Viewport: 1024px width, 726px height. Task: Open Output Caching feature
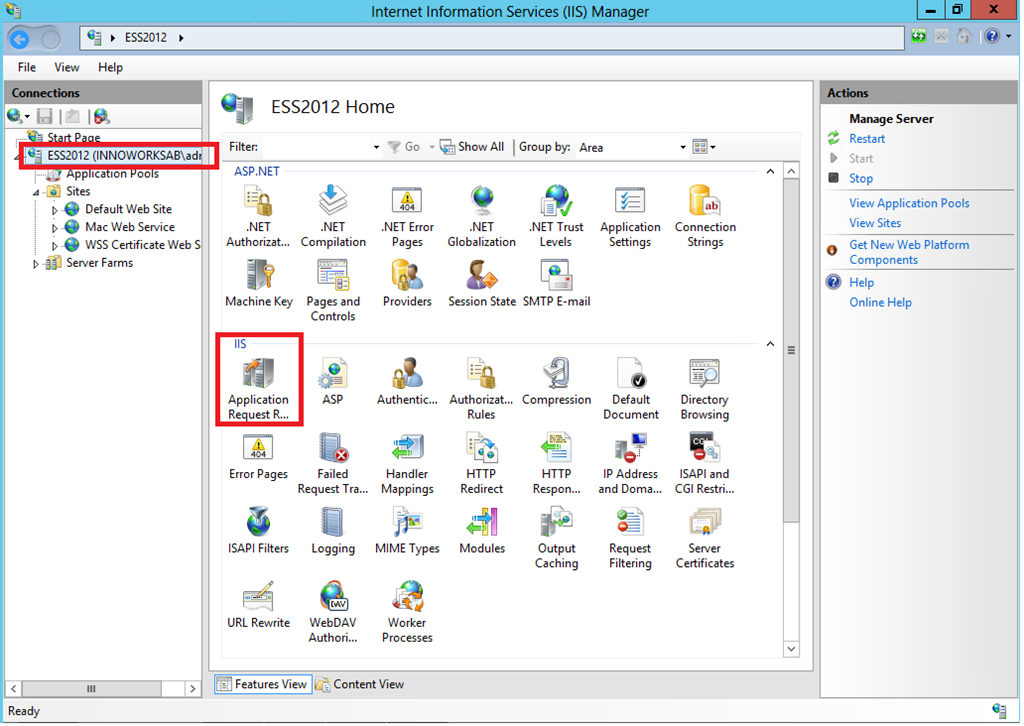point(556,537)
